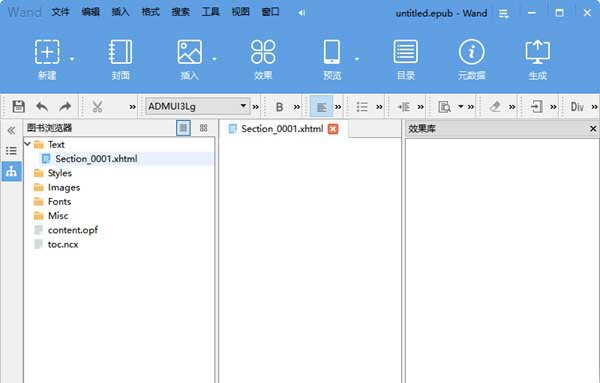Viewport: 600px width, 383px height.
Task: Click the 预览 (Preview) phone icon
Action: 332,52
